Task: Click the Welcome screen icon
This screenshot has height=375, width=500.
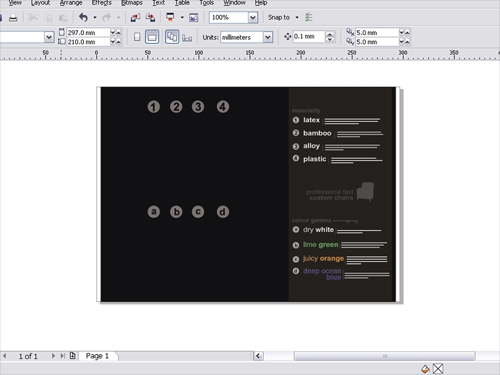Action: click(x=194, y=18)
